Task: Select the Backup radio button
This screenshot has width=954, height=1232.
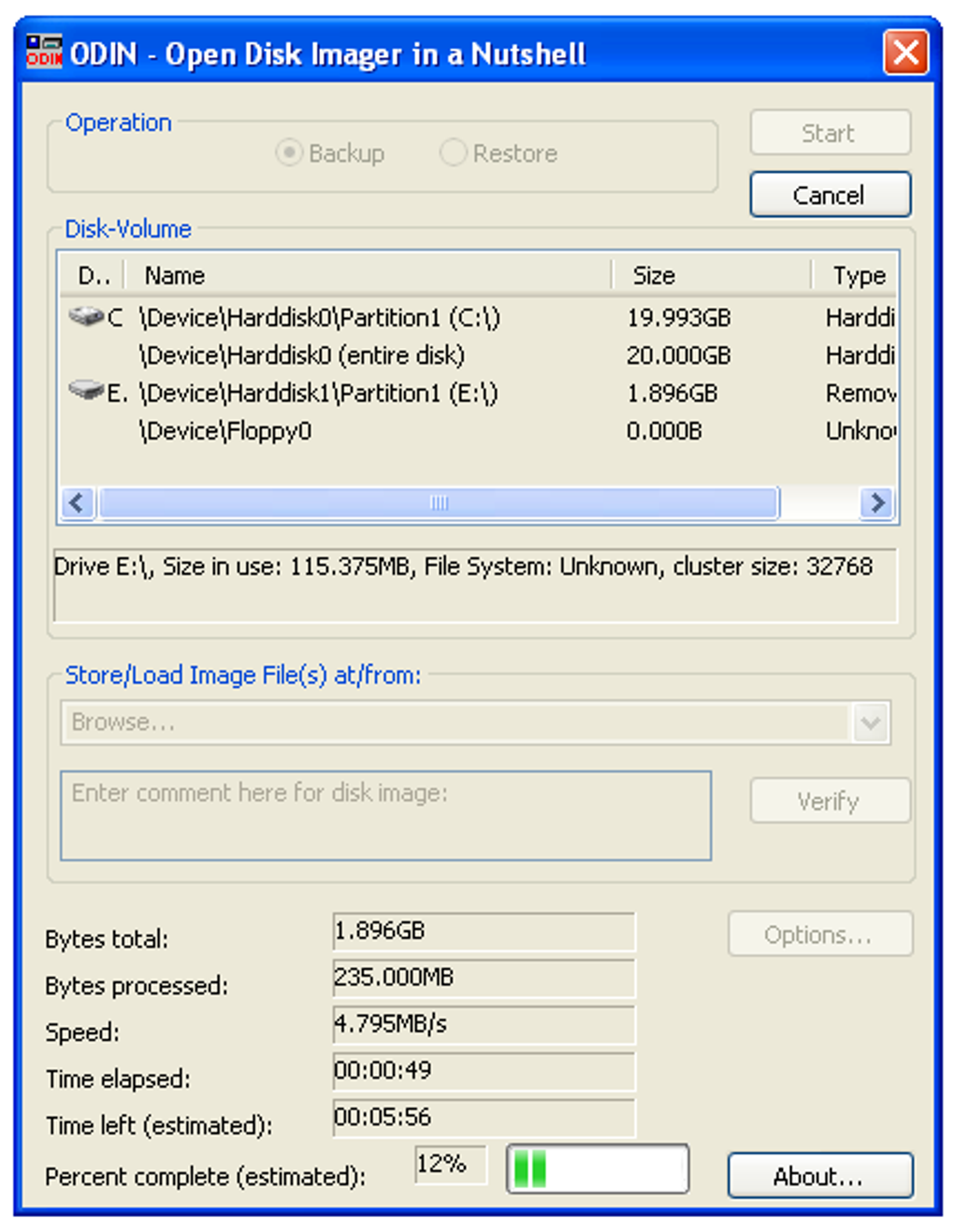Action: (x=289, y=152)
